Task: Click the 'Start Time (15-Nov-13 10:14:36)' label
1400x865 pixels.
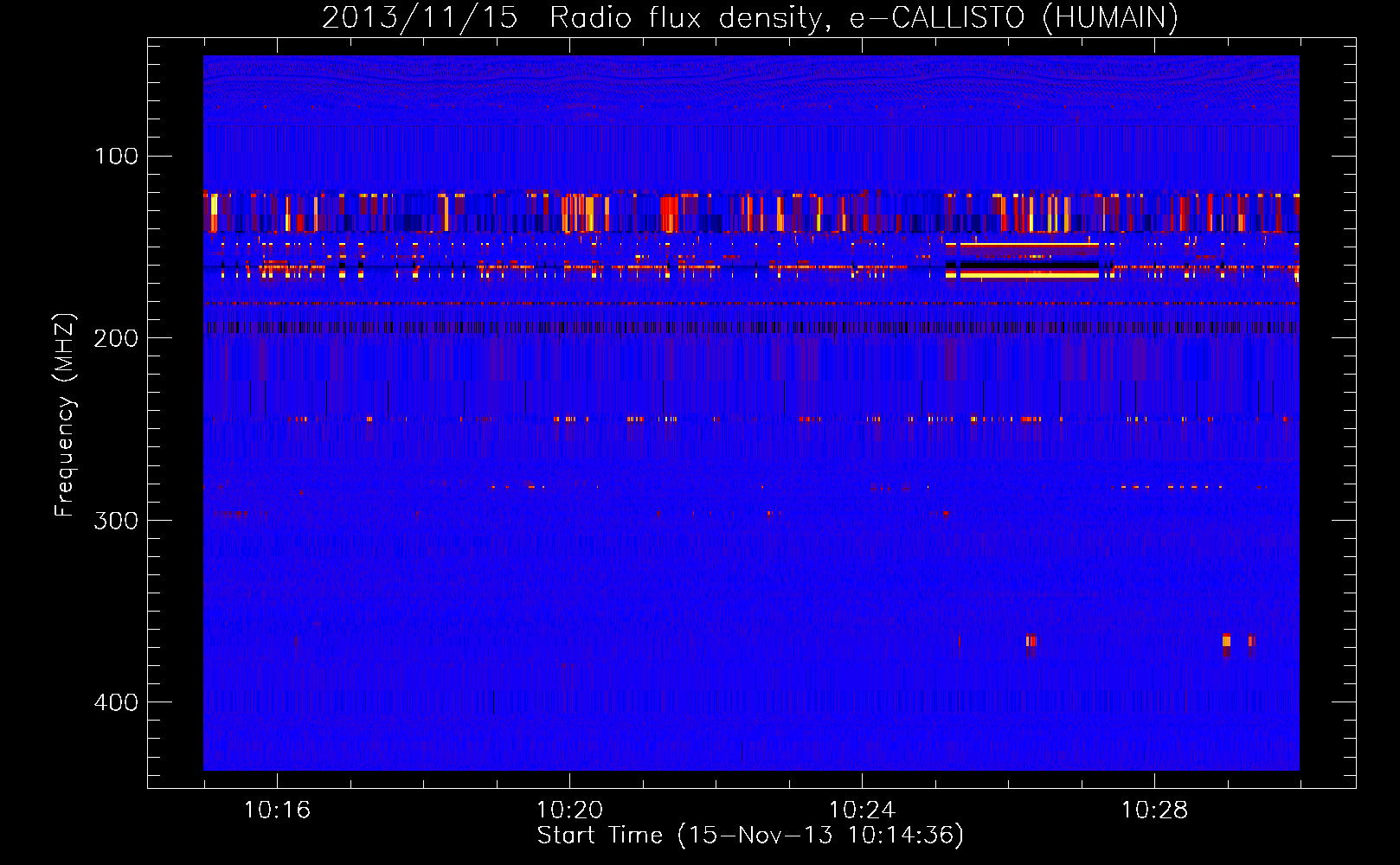Action: 750,836
